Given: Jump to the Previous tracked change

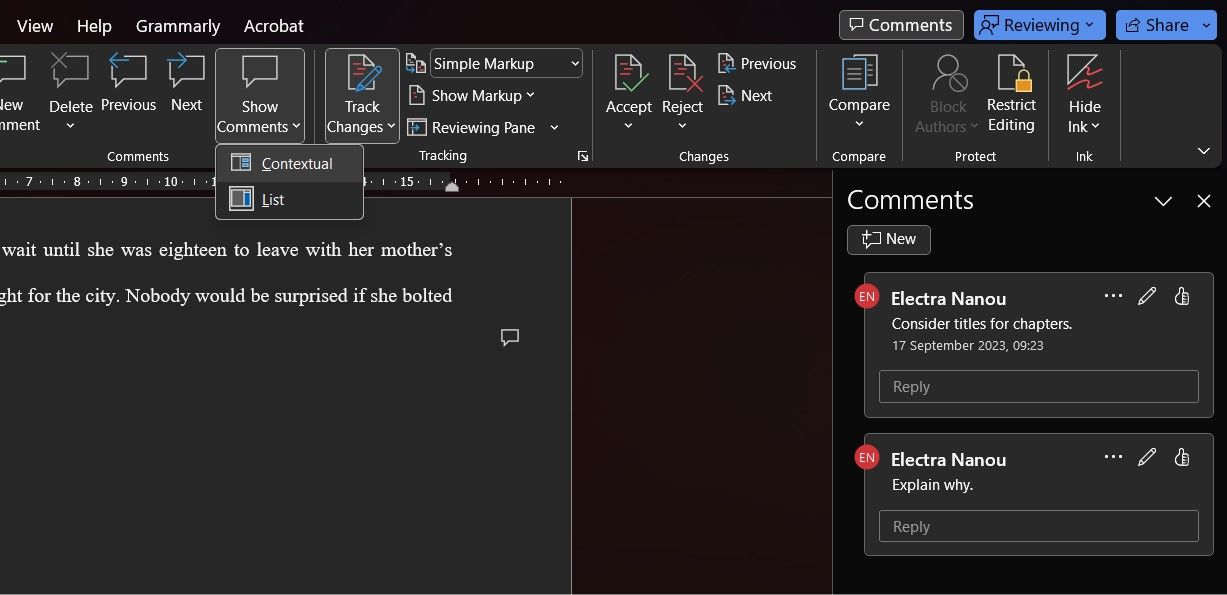Looking at the screenshot, I should 757,63.
